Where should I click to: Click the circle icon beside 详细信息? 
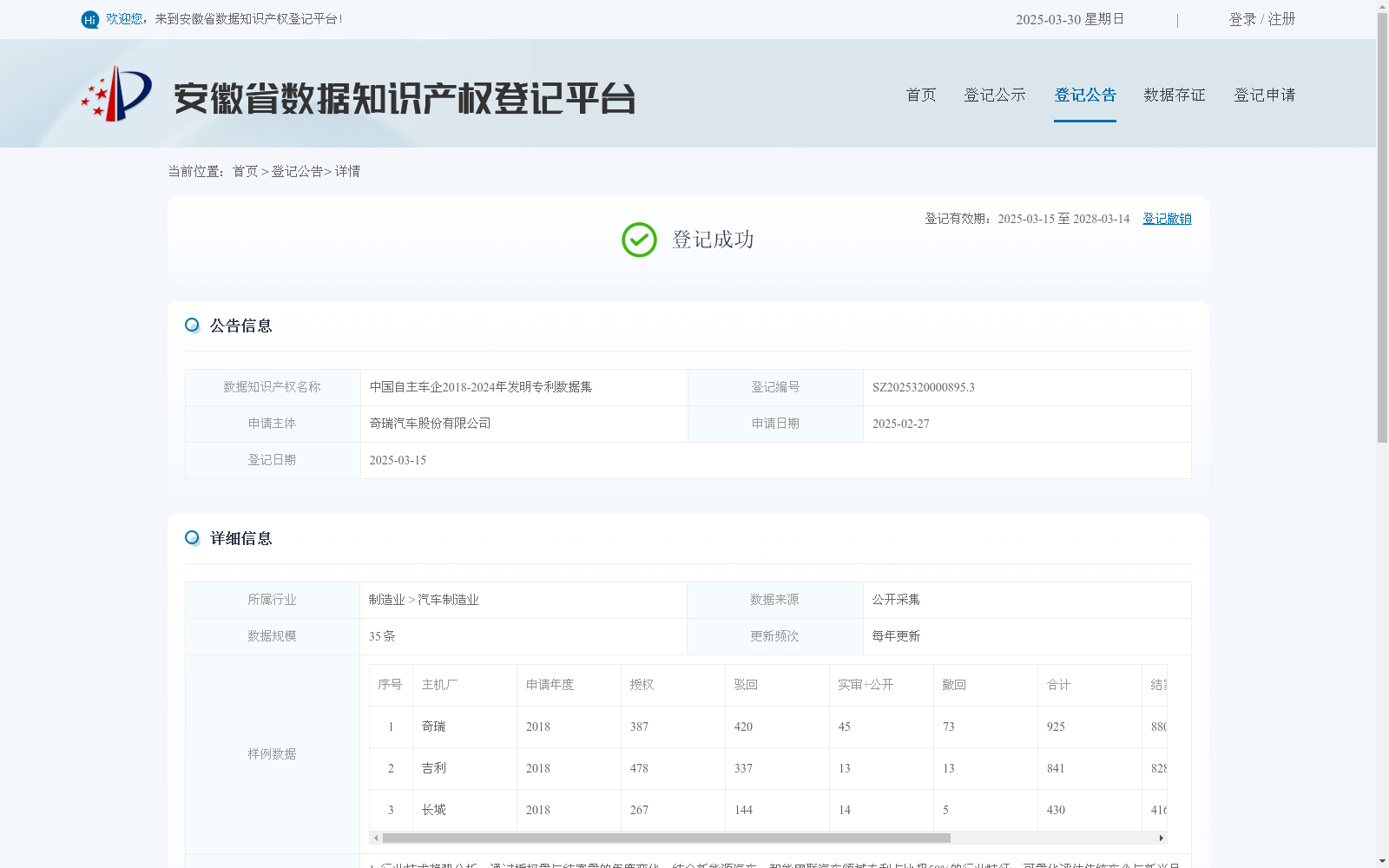click(x=192, y=538)
